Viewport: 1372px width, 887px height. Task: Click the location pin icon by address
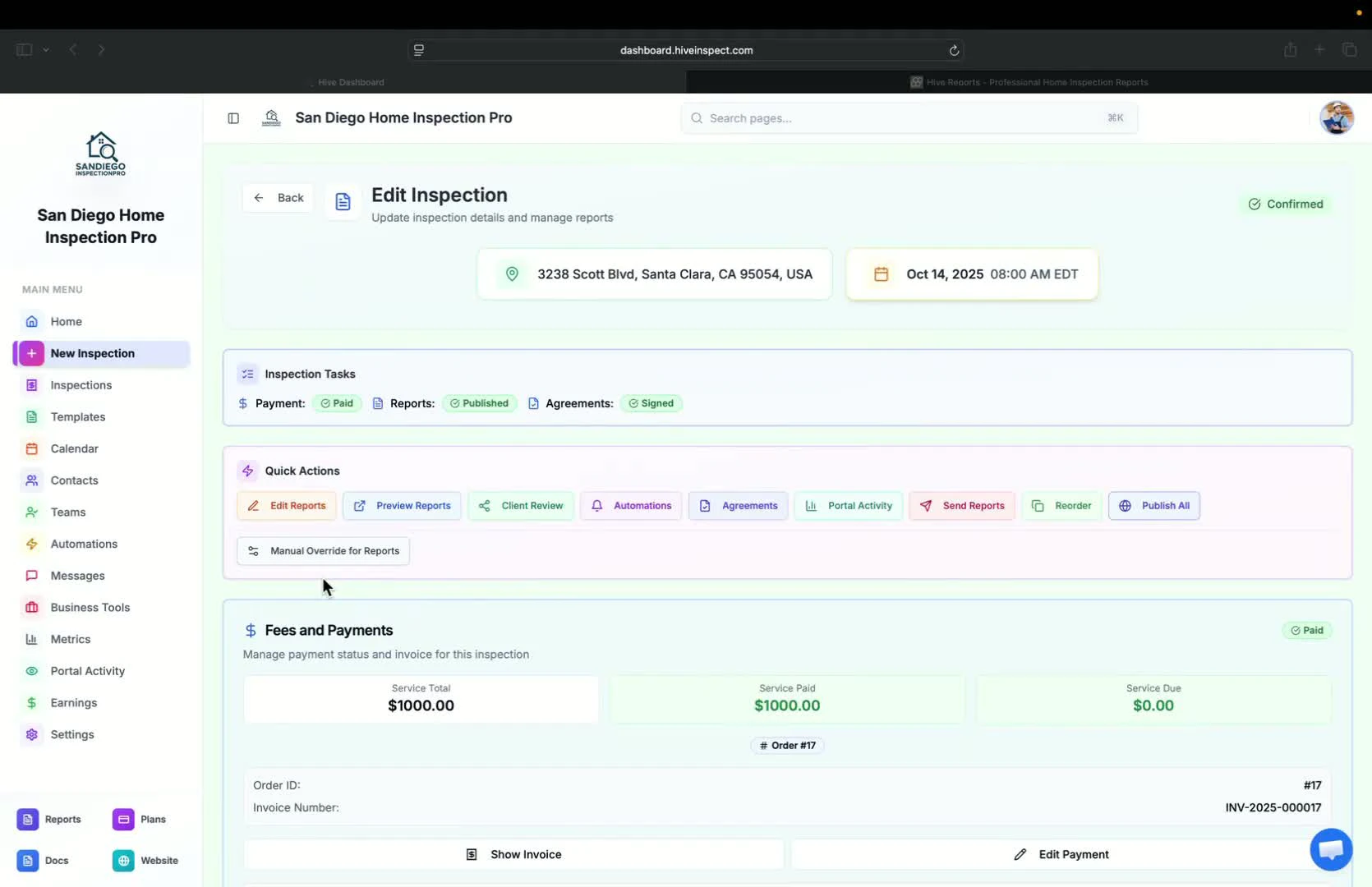(x=512, y=274)
